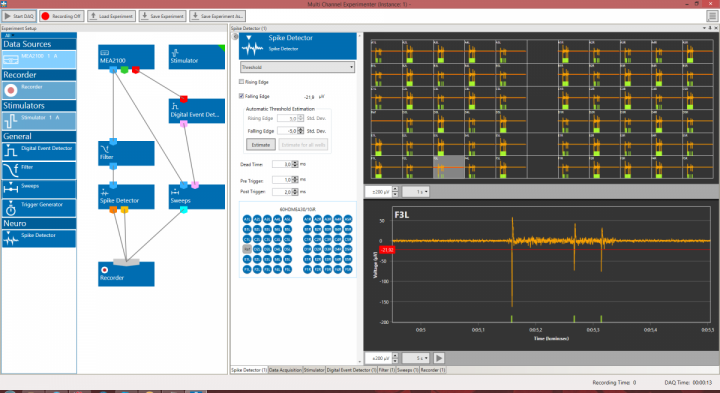Adjust overview ±200 µV range spinner
Image resolution: width=720 pixels, height=393 pixels.
pos(395,192)
